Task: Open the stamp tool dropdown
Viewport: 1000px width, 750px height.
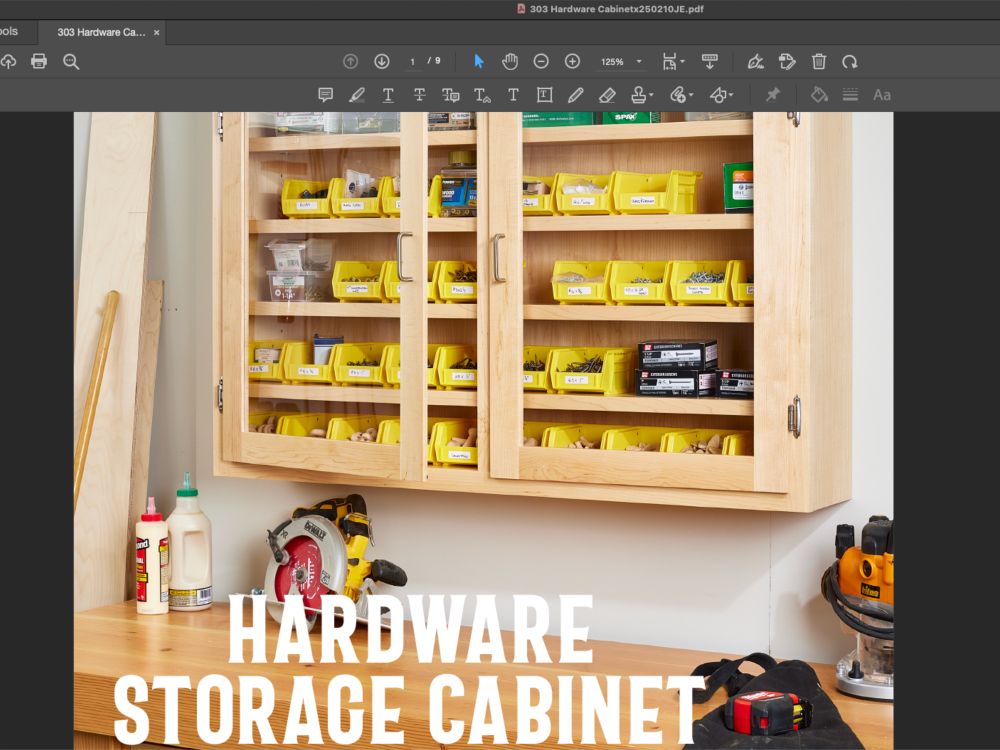Action: 642,95
